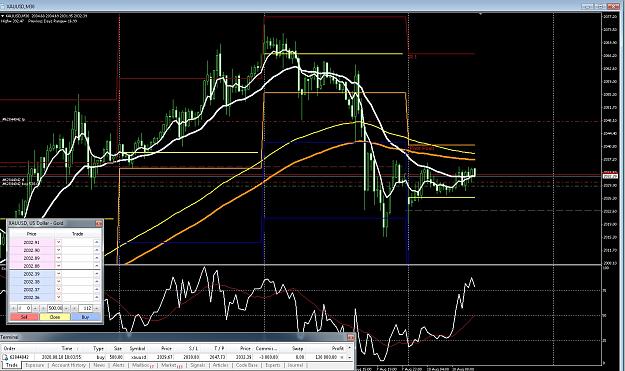
Task: Click the XAUUSD,M30 chart window title
Action: coord(21,6)
